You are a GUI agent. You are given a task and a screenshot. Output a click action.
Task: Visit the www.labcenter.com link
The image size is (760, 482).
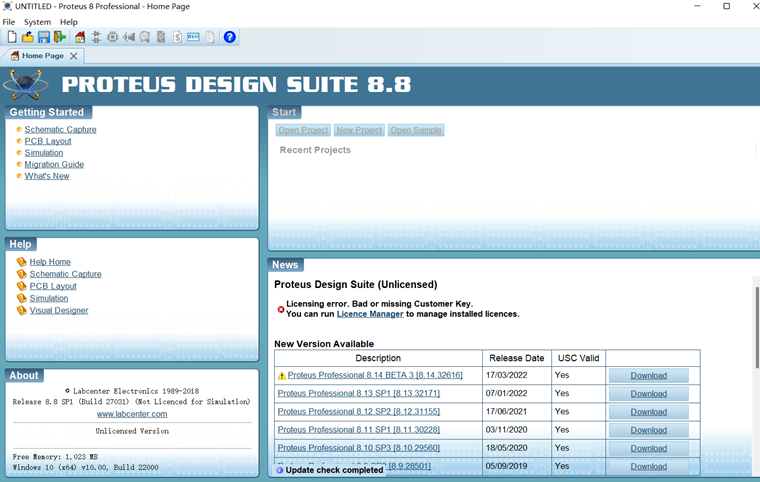pos(132,414)
